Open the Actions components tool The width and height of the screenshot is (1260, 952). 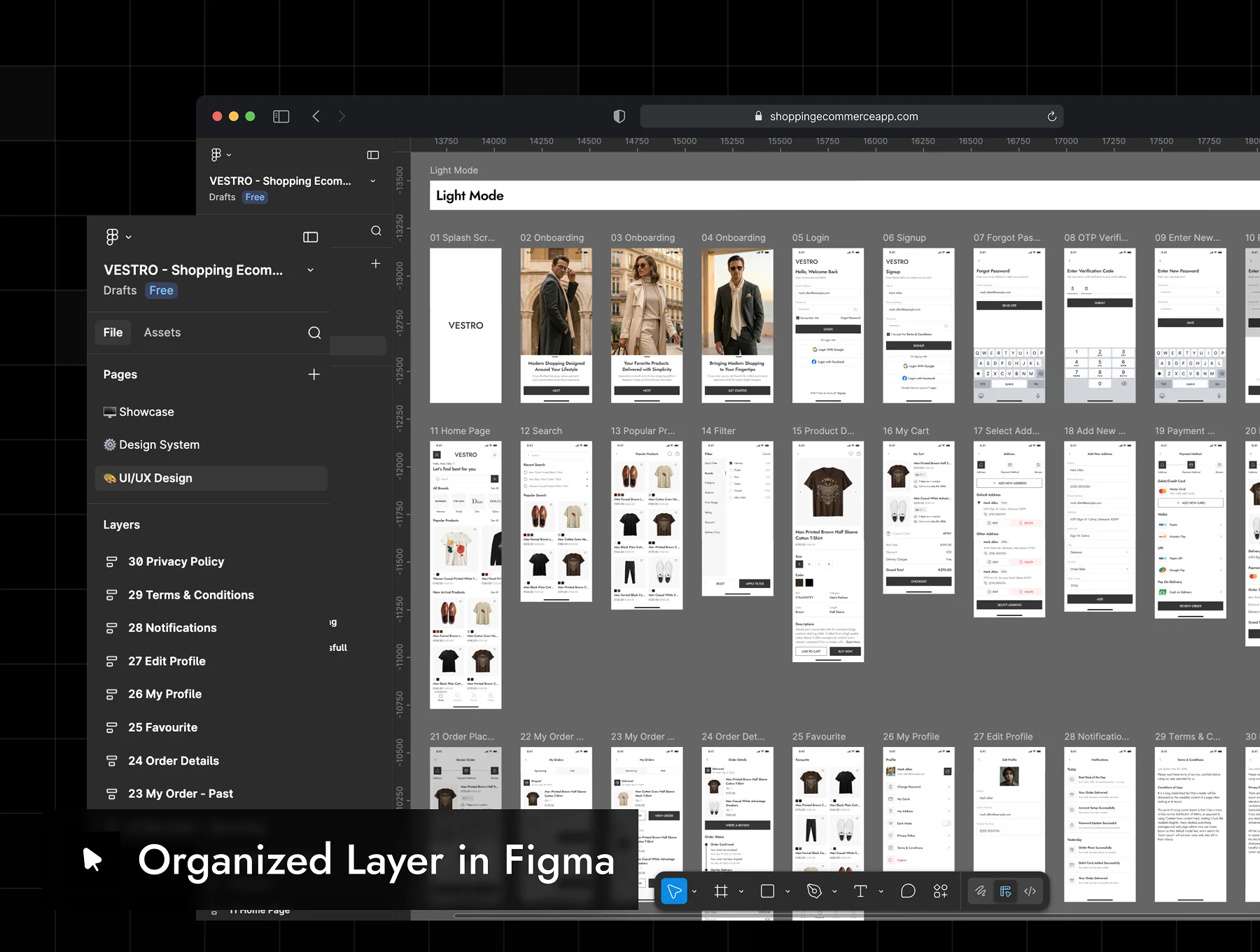coord(941,891)
